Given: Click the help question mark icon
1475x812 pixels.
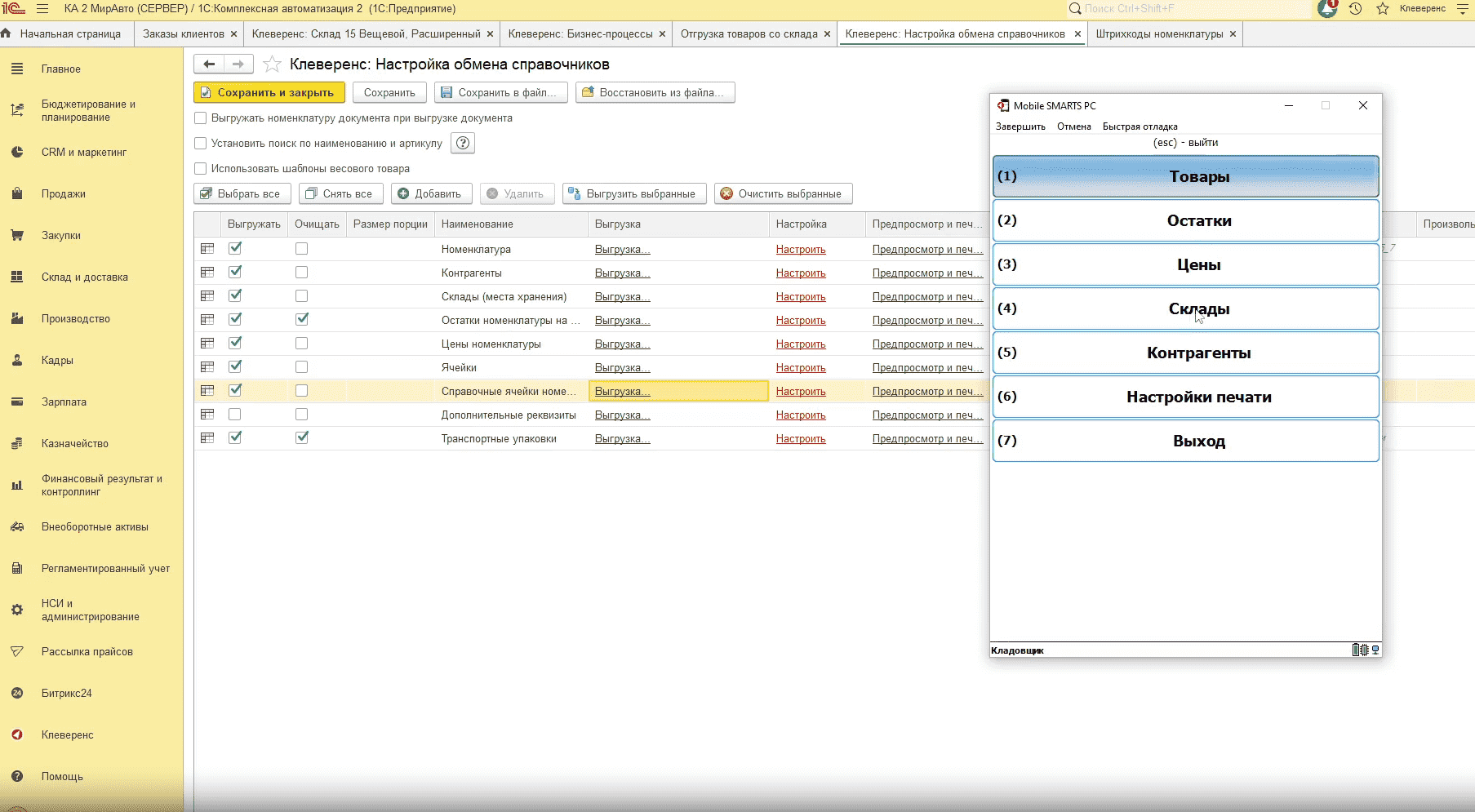Looking at the screenshot, I should pyautogui.click(x=463, y=144).
